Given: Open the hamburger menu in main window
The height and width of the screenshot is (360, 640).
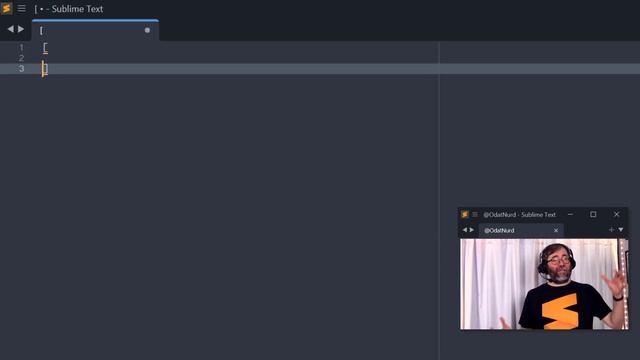Looking at the screenshot, I should (x=22, y=9).
